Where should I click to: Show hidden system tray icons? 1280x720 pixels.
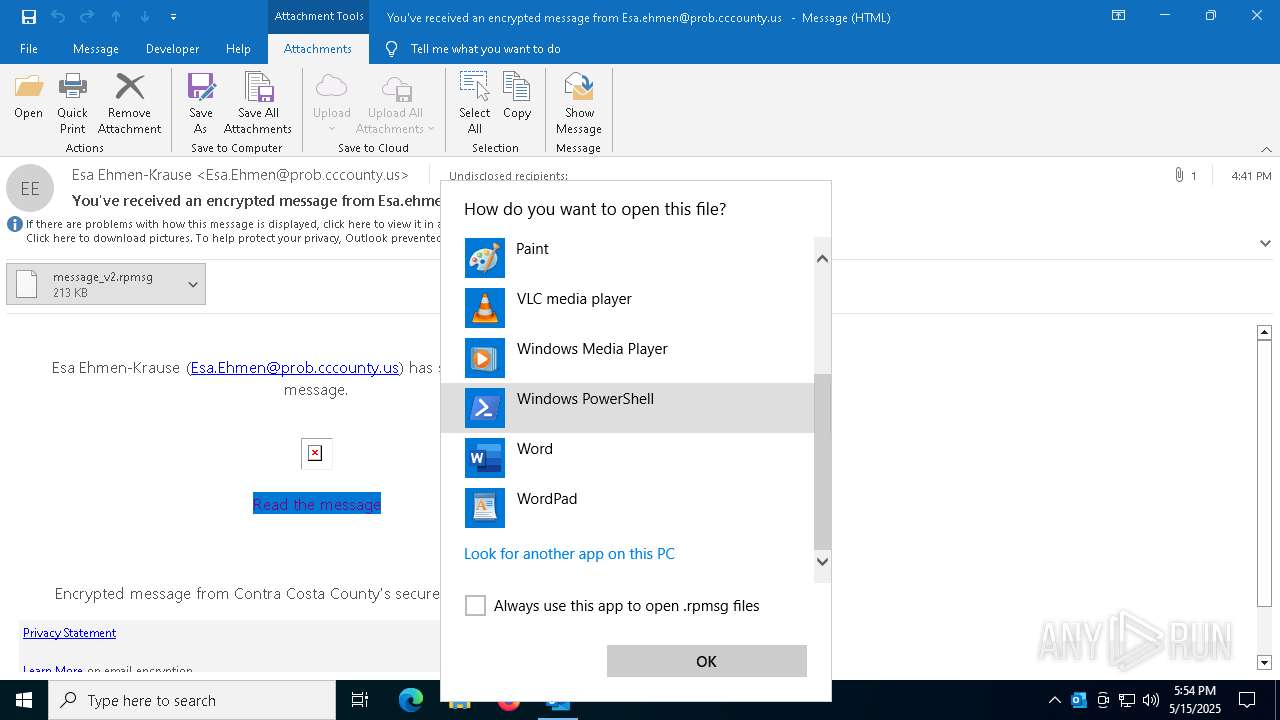1055,700
